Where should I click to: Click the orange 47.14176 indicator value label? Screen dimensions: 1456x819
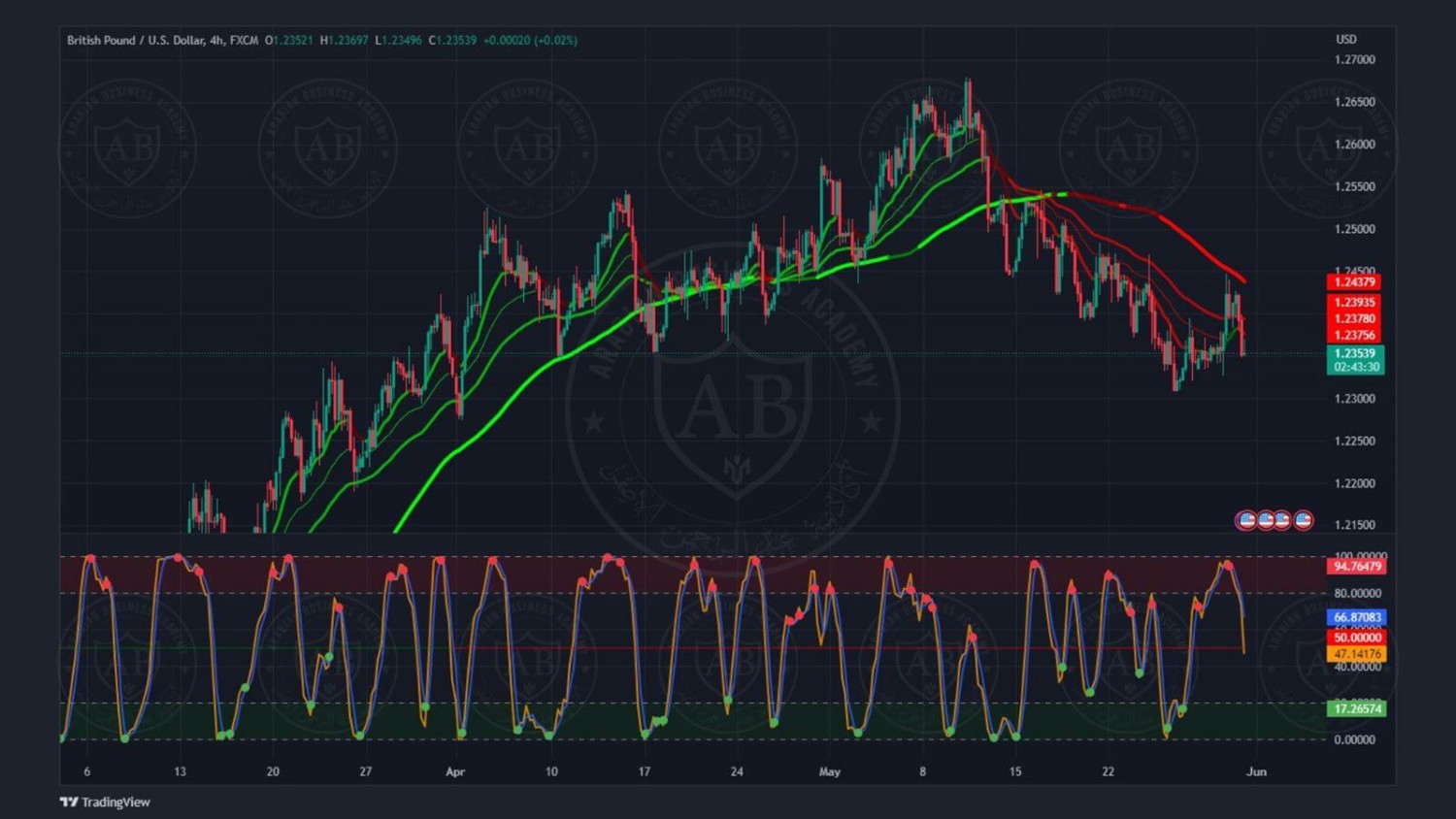(1356, 654)
